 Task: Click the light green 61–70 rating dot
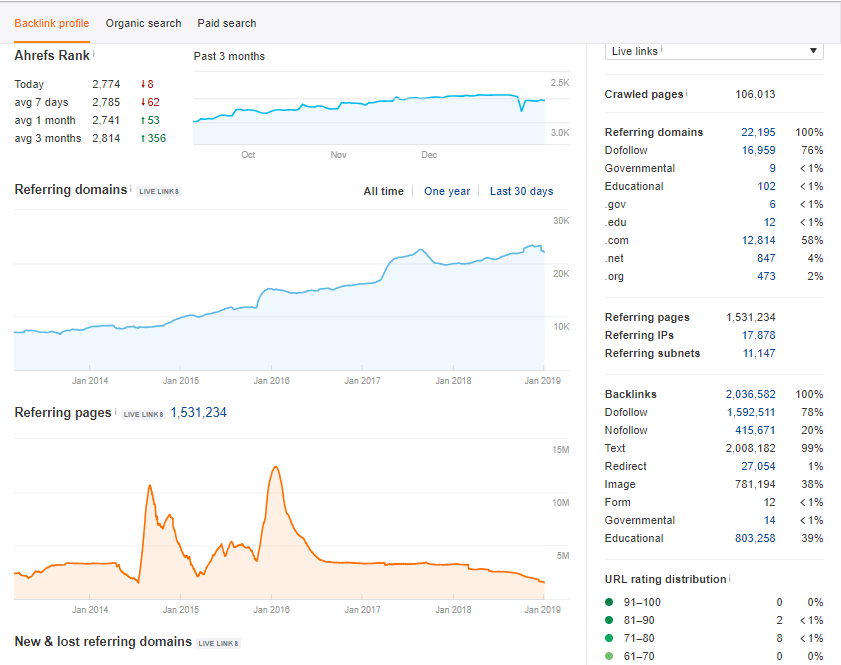click(x=609, y=656)
